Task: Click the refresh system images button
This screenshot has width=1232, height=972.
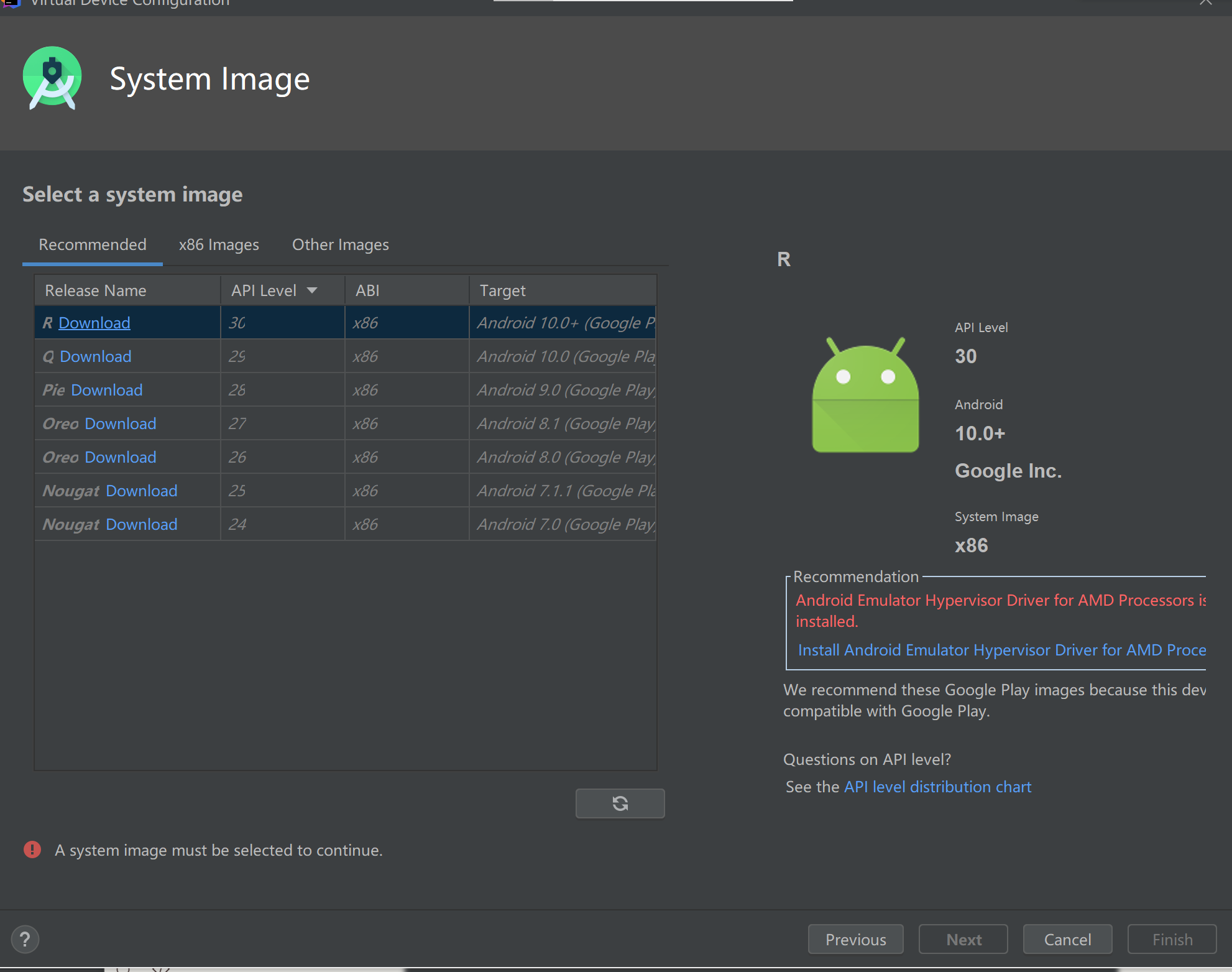Action: coord(620,803)
